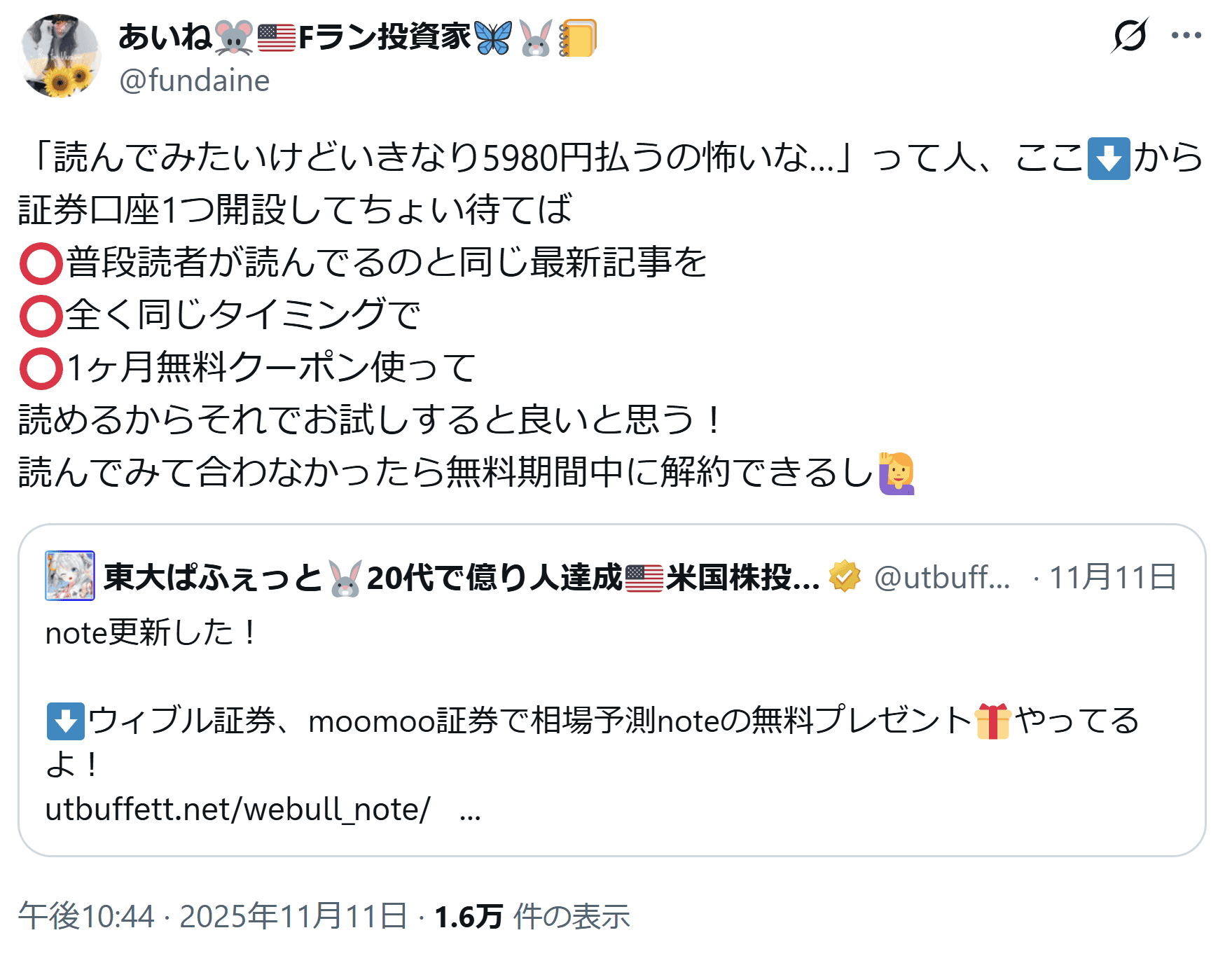Screen dimensions: 1232x963
Task: Click the blue down-arrow emoji in quoted tweet
Action: coord(65,721)
